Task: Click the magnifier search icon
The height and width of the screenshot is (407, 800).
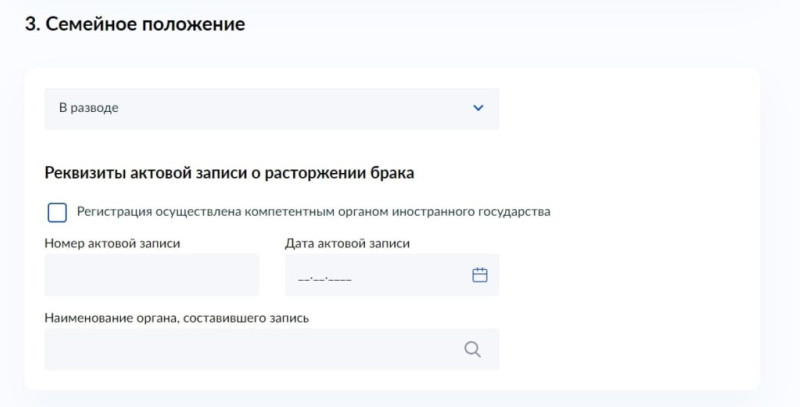Action: pos(472,349)
